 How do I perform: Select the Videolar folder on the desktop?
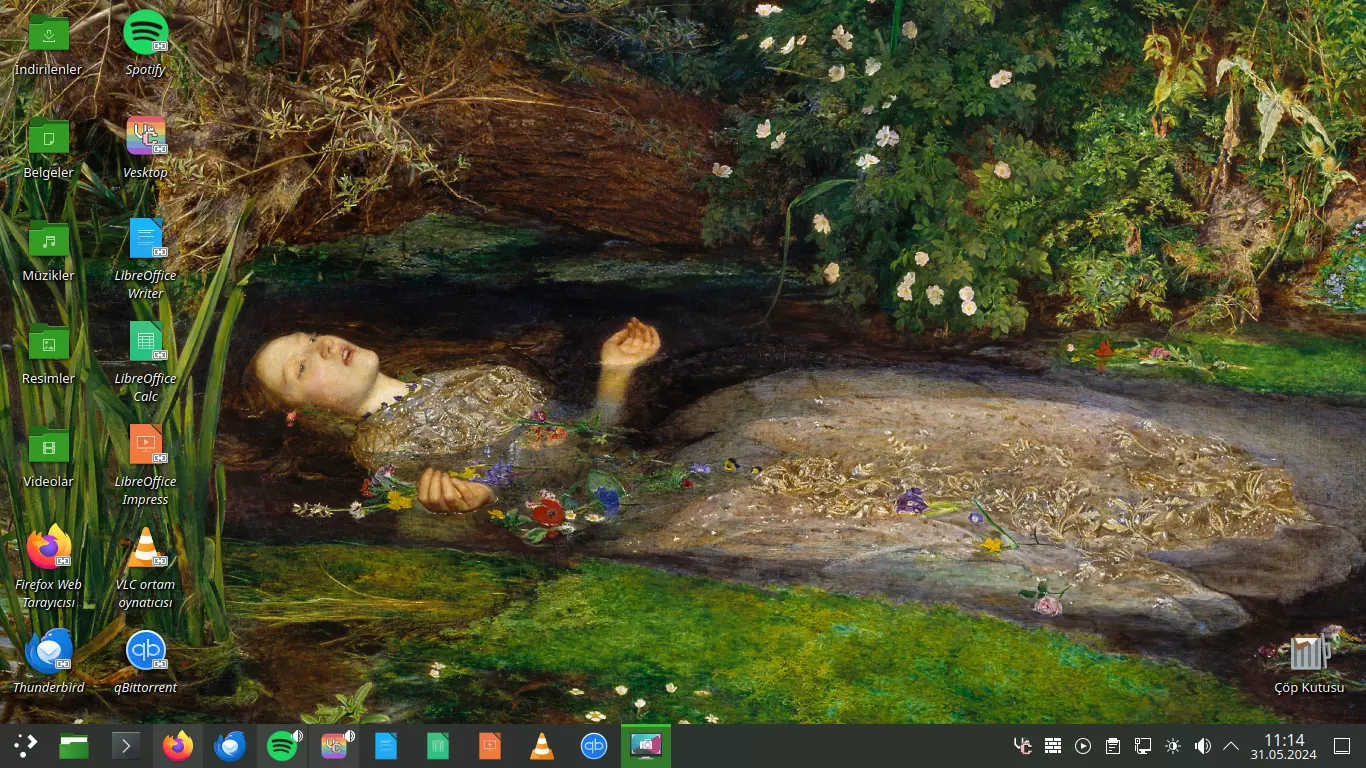pos(48,458)
